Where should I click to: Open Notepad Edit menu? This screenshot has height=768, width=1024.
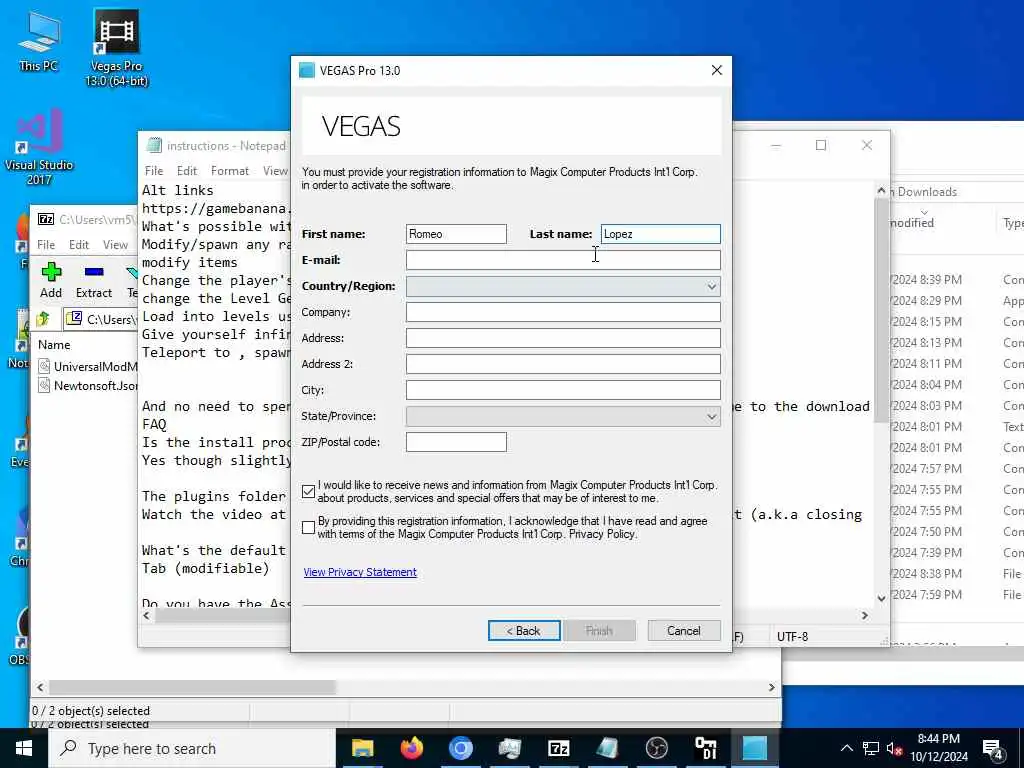click(x=187, y=170)
